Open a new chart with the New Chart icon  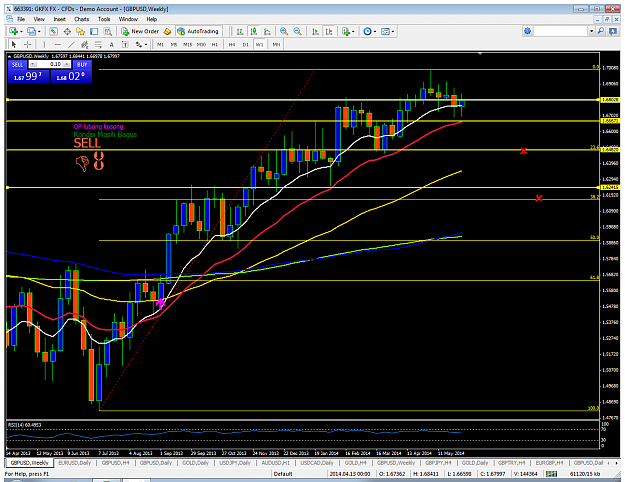(14, 31)
